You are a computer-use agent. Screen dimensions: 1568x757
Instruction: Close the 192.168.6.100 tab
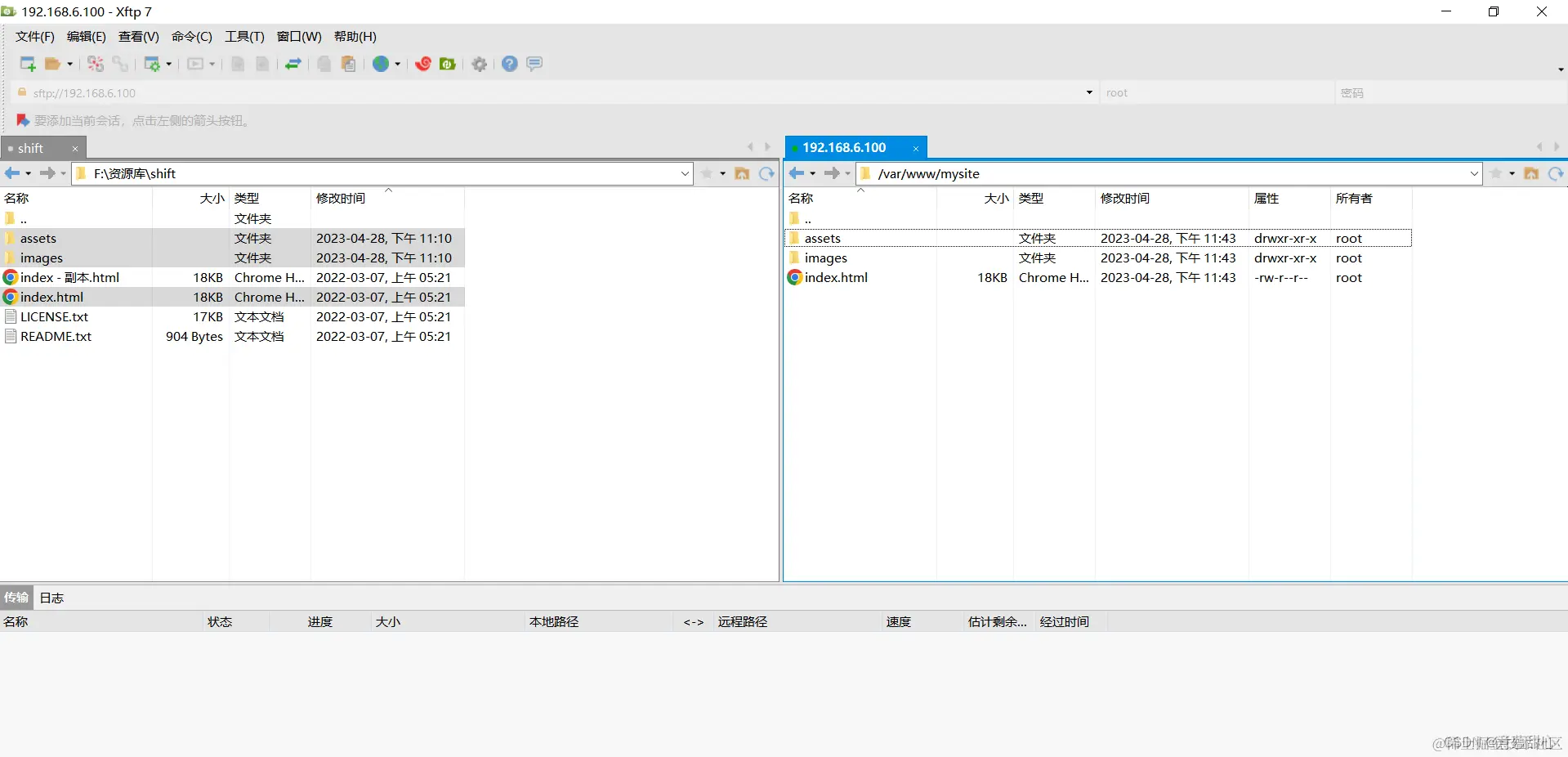(x=916, y=148)
